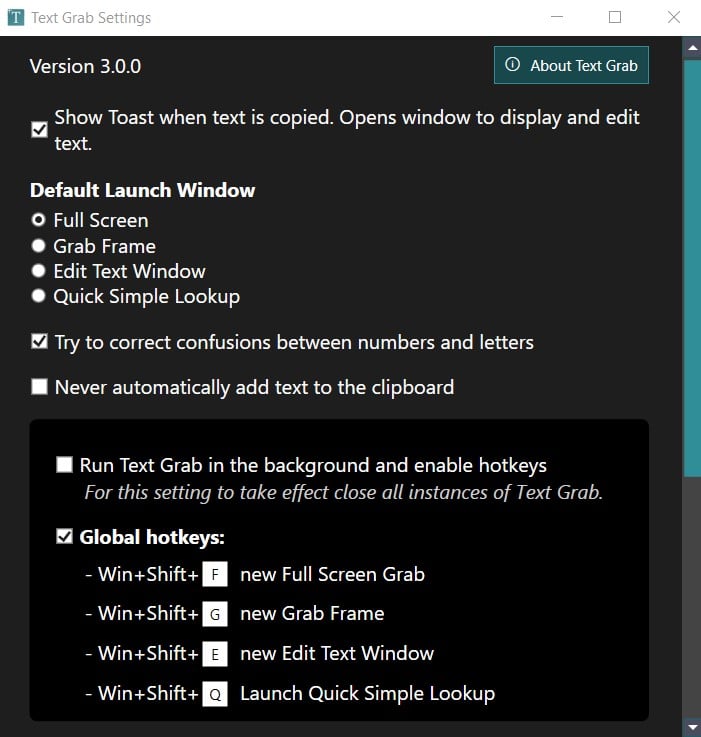Click the scrollbar up arrow

tap(691, 47)
